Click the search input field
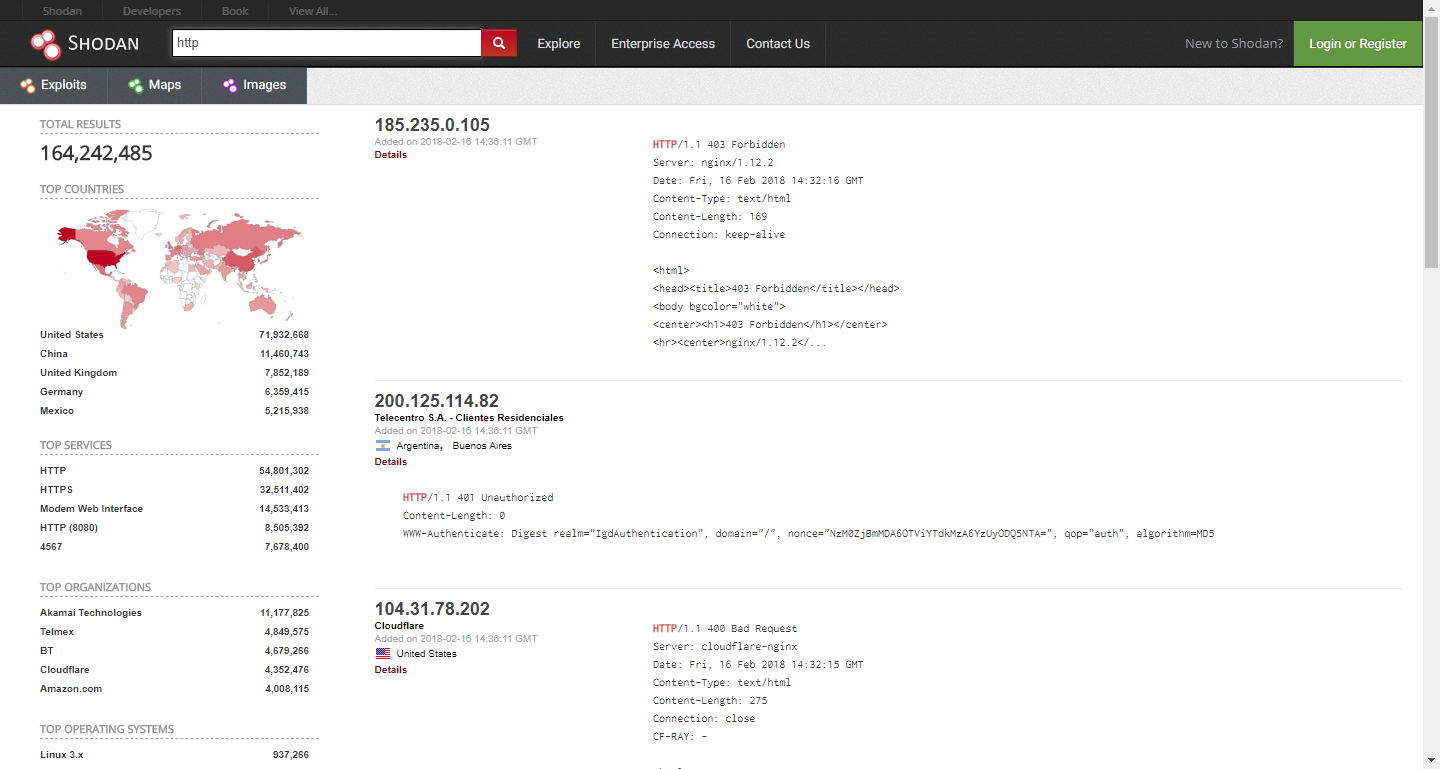 [327, 43]
